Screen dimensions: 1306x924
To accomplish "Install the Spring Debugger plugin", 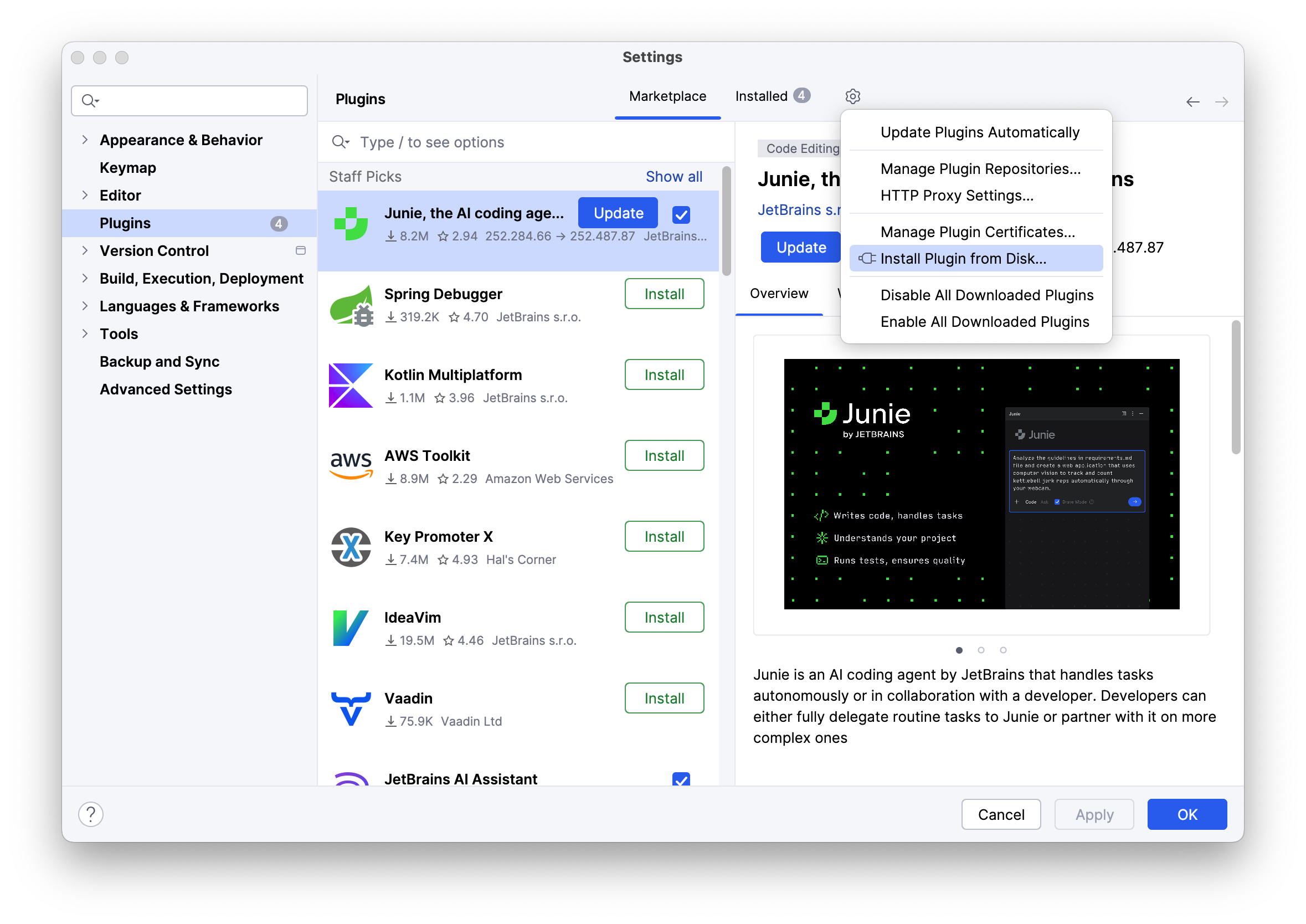I will click(x=665, y=294).
